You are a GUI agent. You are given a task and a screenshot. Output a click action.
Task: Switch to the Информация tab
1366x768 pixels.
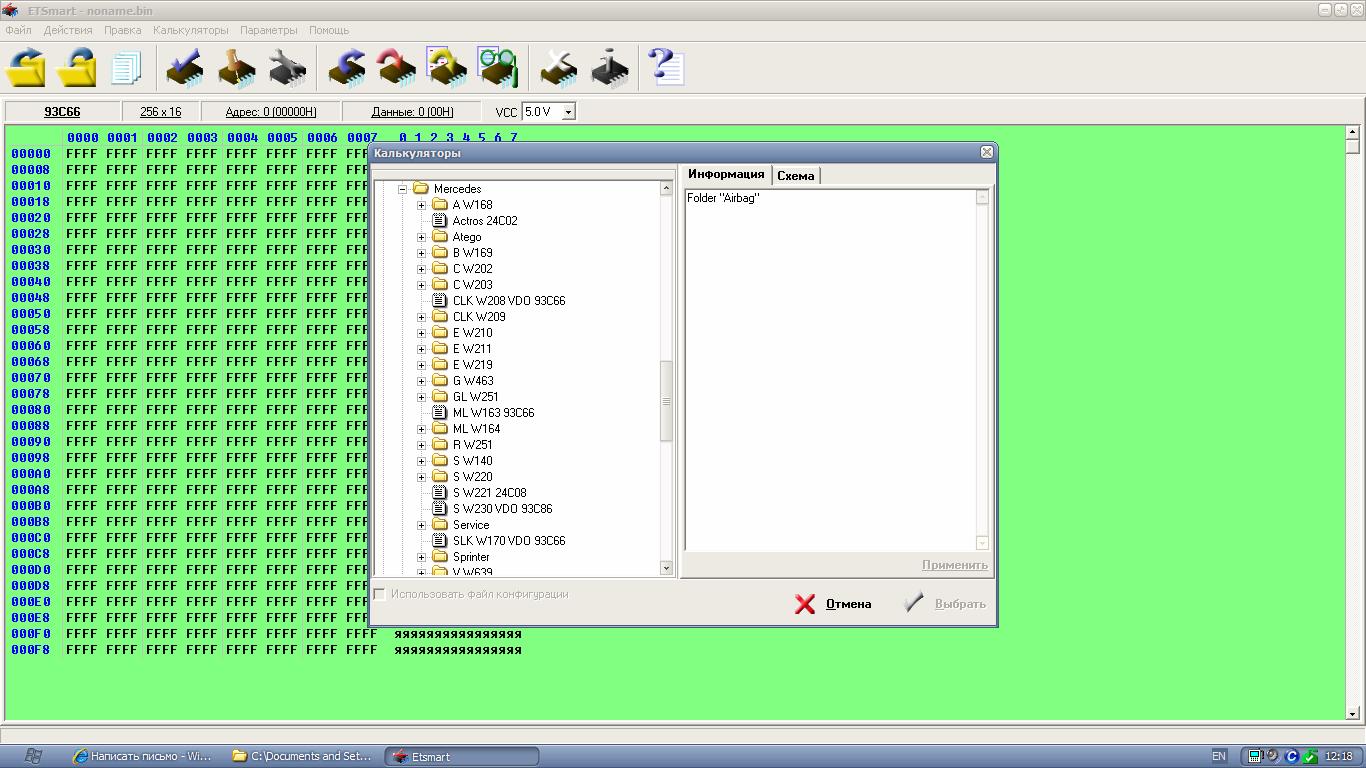pos(726,174)
